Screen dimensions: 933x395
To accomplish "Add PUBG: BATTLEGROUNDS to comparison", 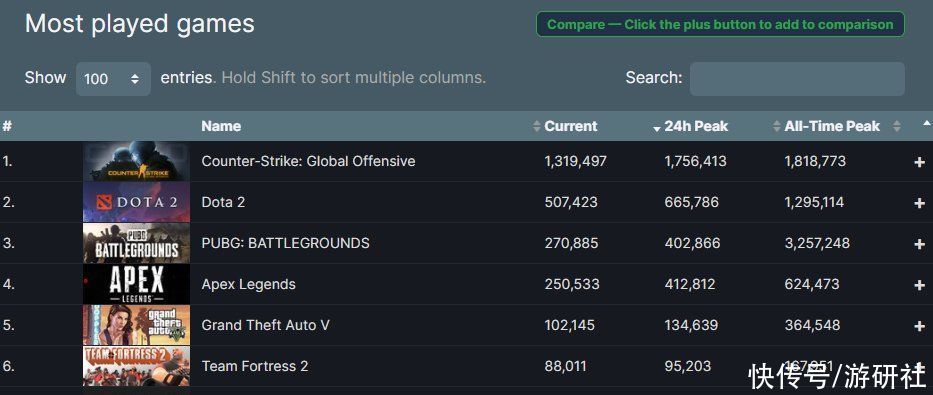I will point(919,244).
